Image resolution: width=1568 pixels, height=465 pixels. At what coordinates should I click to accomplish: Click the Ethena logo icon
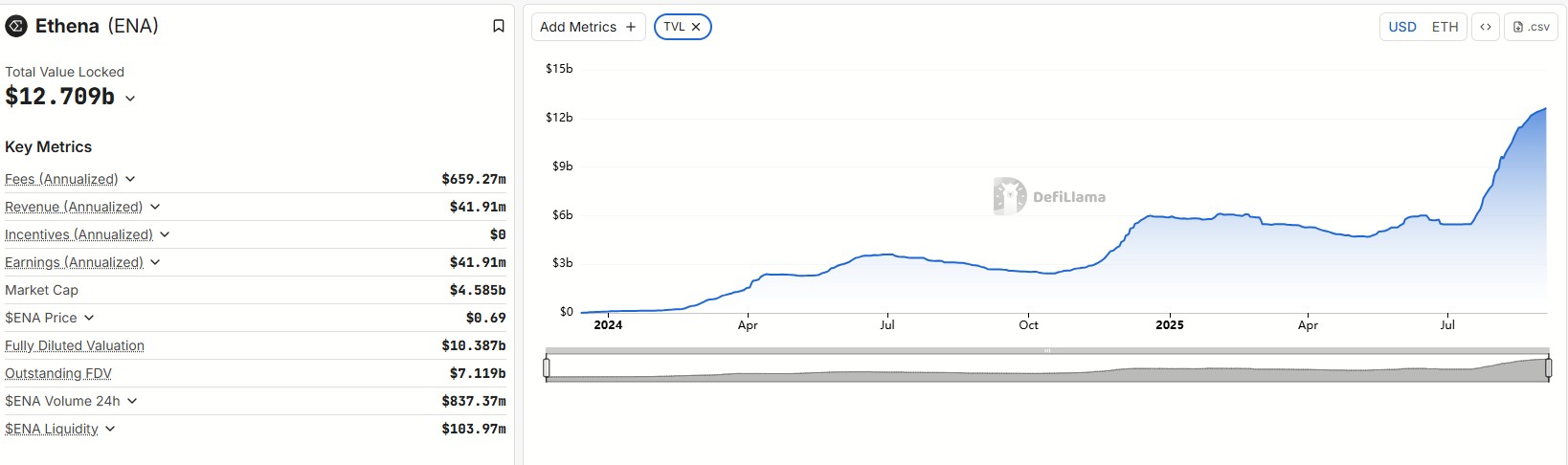tap(16, 26)
